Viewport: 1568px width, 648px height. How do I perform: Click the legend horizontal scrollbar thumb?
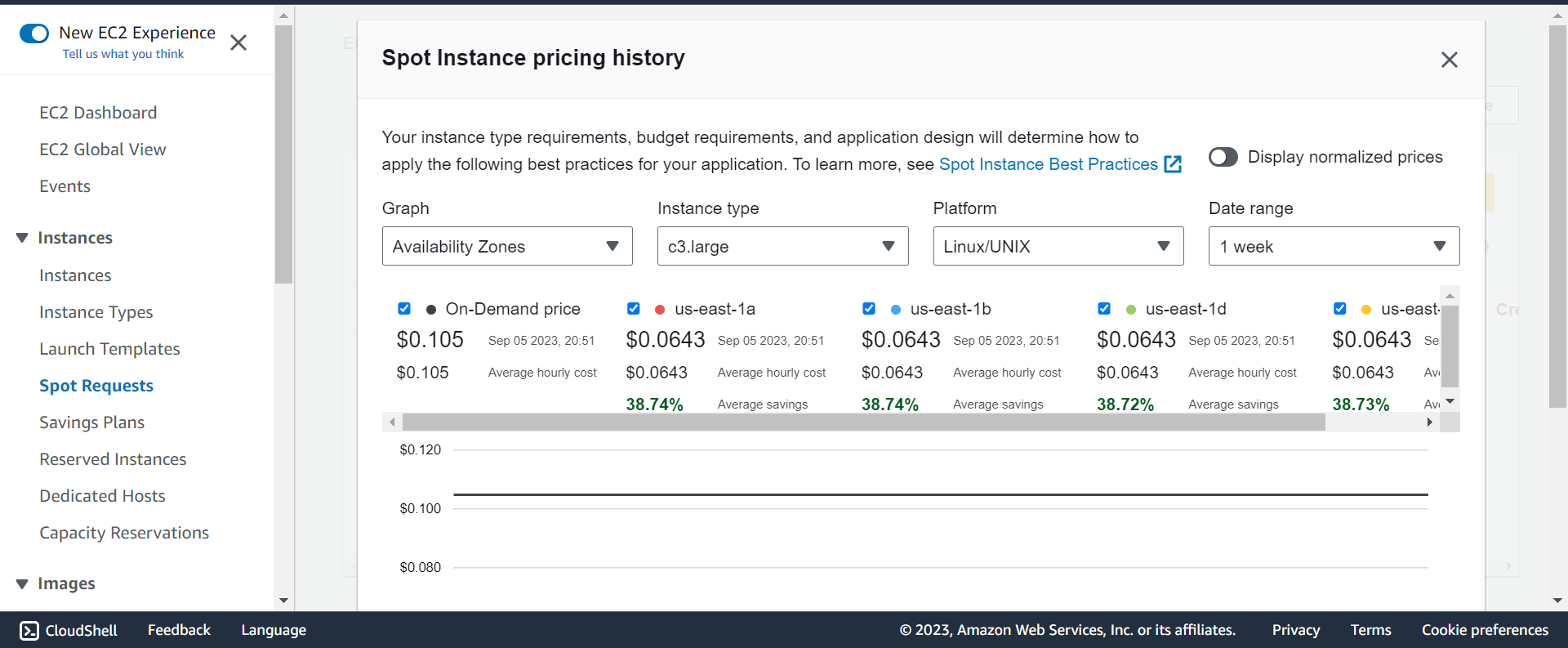[x=863, y=422]
